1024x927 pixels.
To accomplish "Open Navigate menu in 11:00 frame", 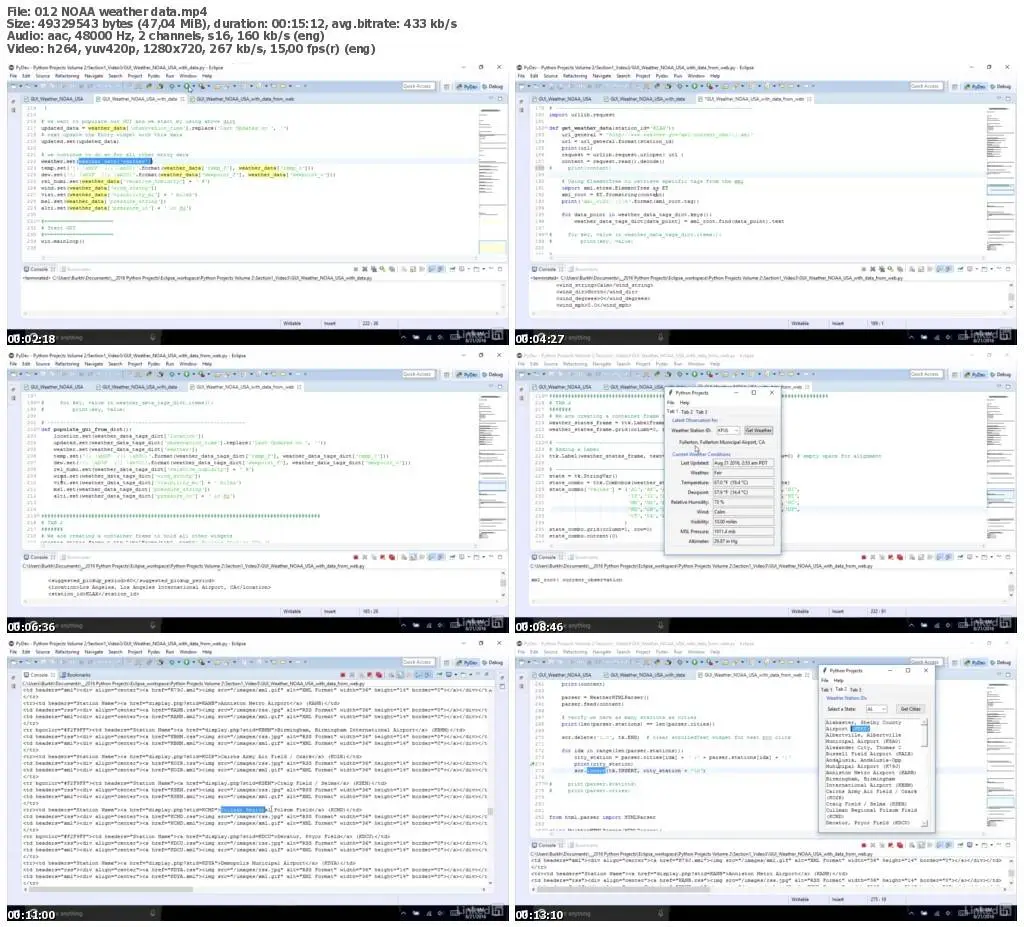I will click(93, 653).
